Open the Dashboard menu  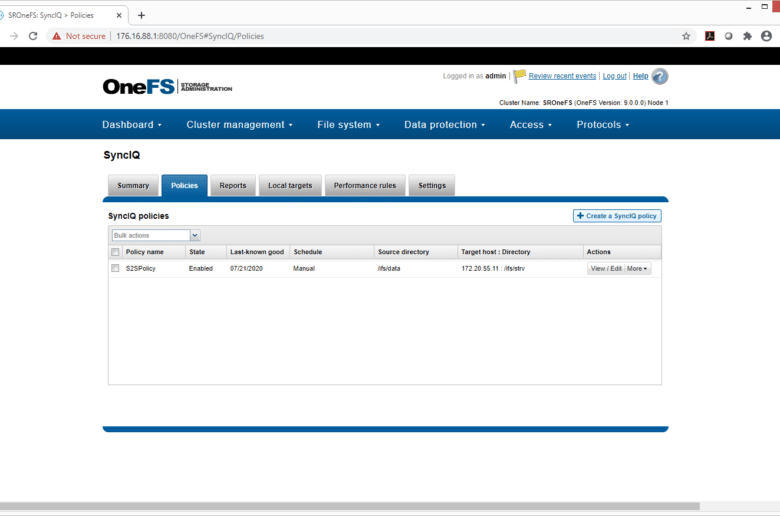click(132, 124)
